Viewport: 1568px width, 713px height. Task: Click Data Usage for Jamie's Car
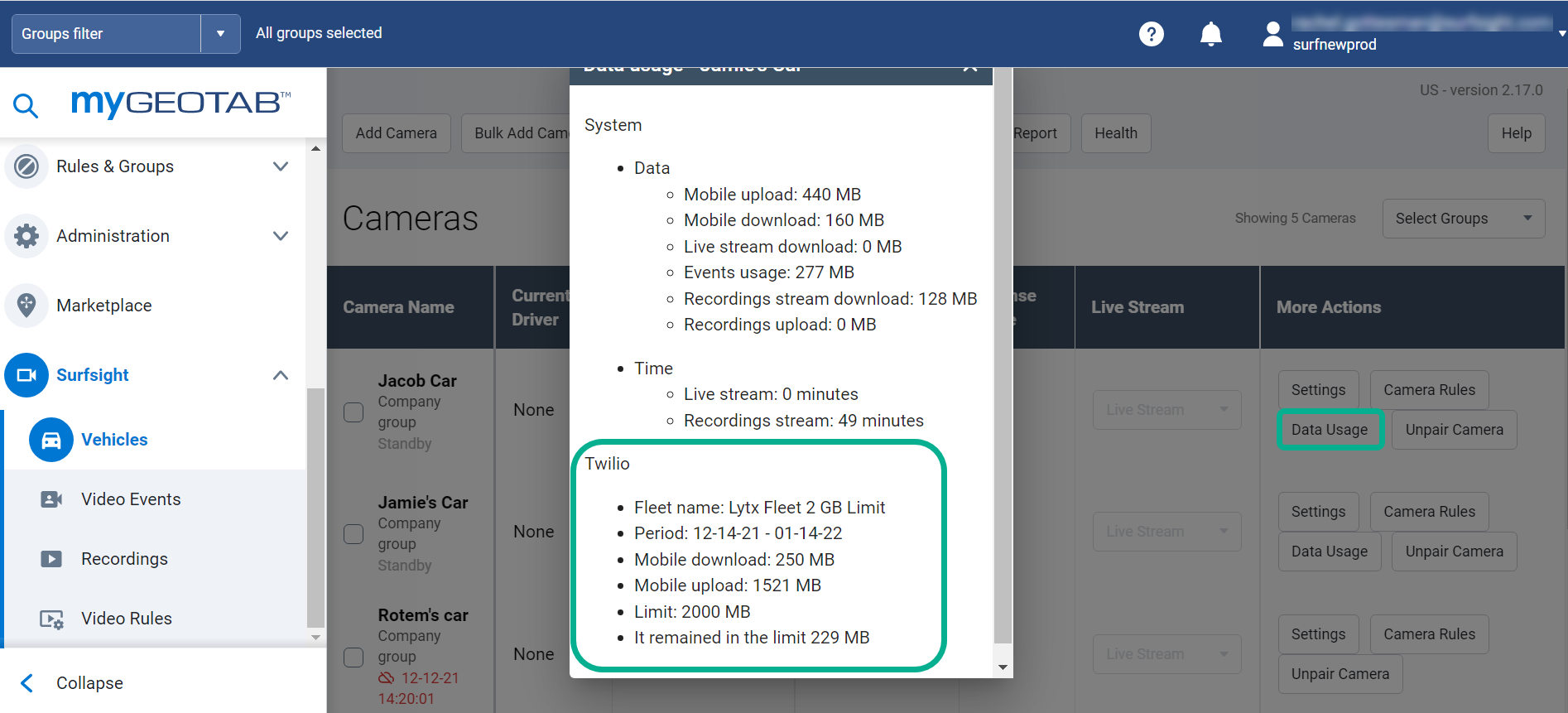pos(1330,552)
